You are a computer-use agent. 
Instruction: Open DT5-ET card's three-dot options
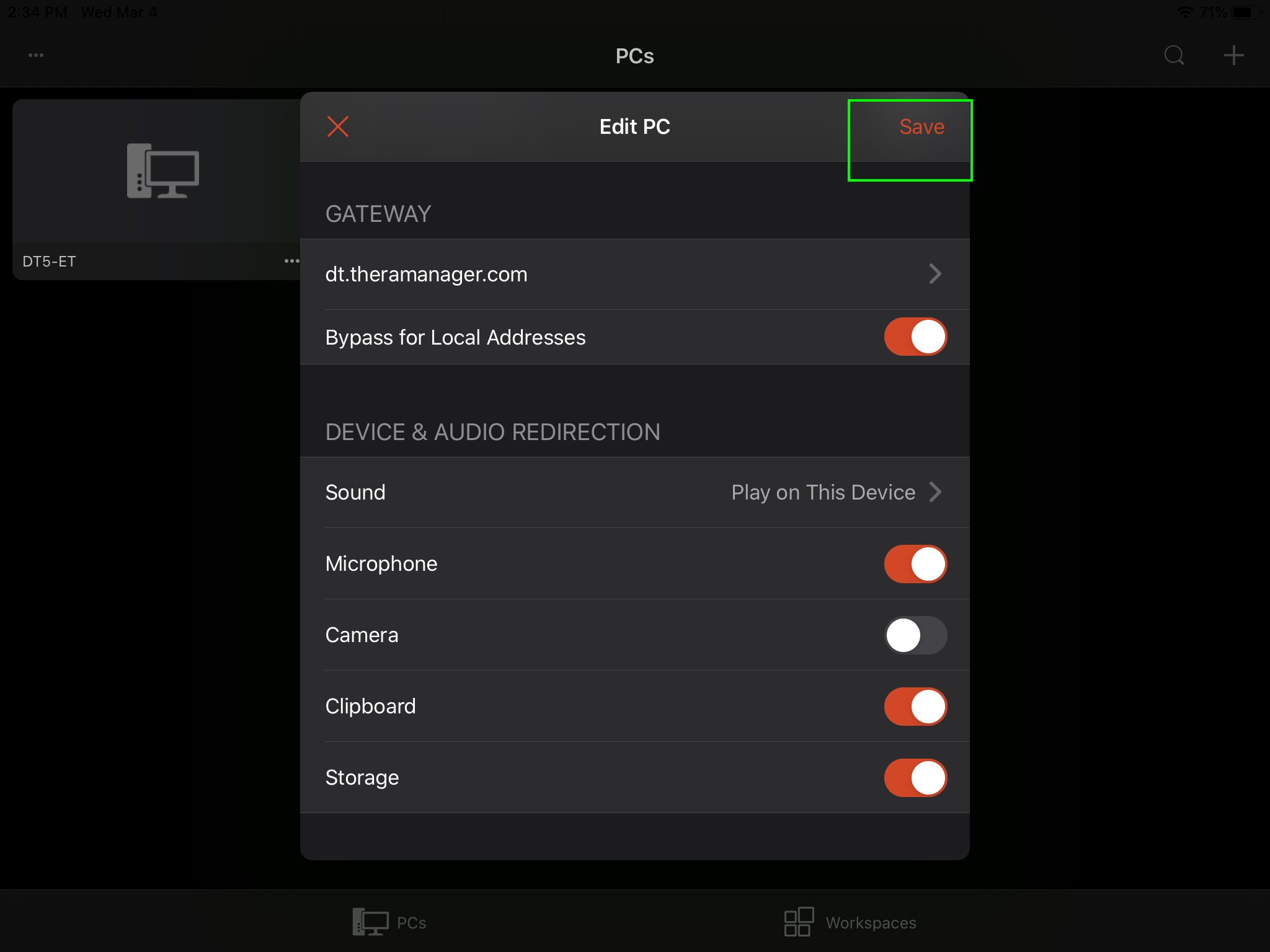(x=291, y=261)
